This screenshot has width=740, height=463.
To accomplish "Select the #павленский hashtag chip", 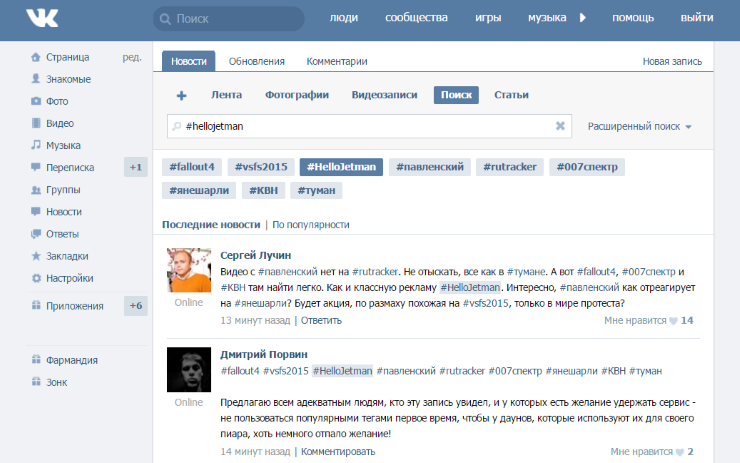I will pyautogui.click(x=430, y=167).
